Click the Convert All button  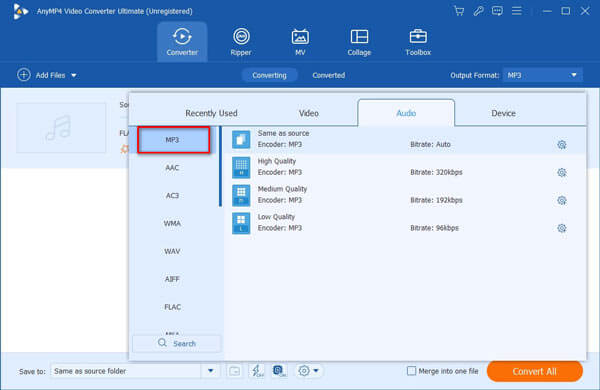pos(535,371)
